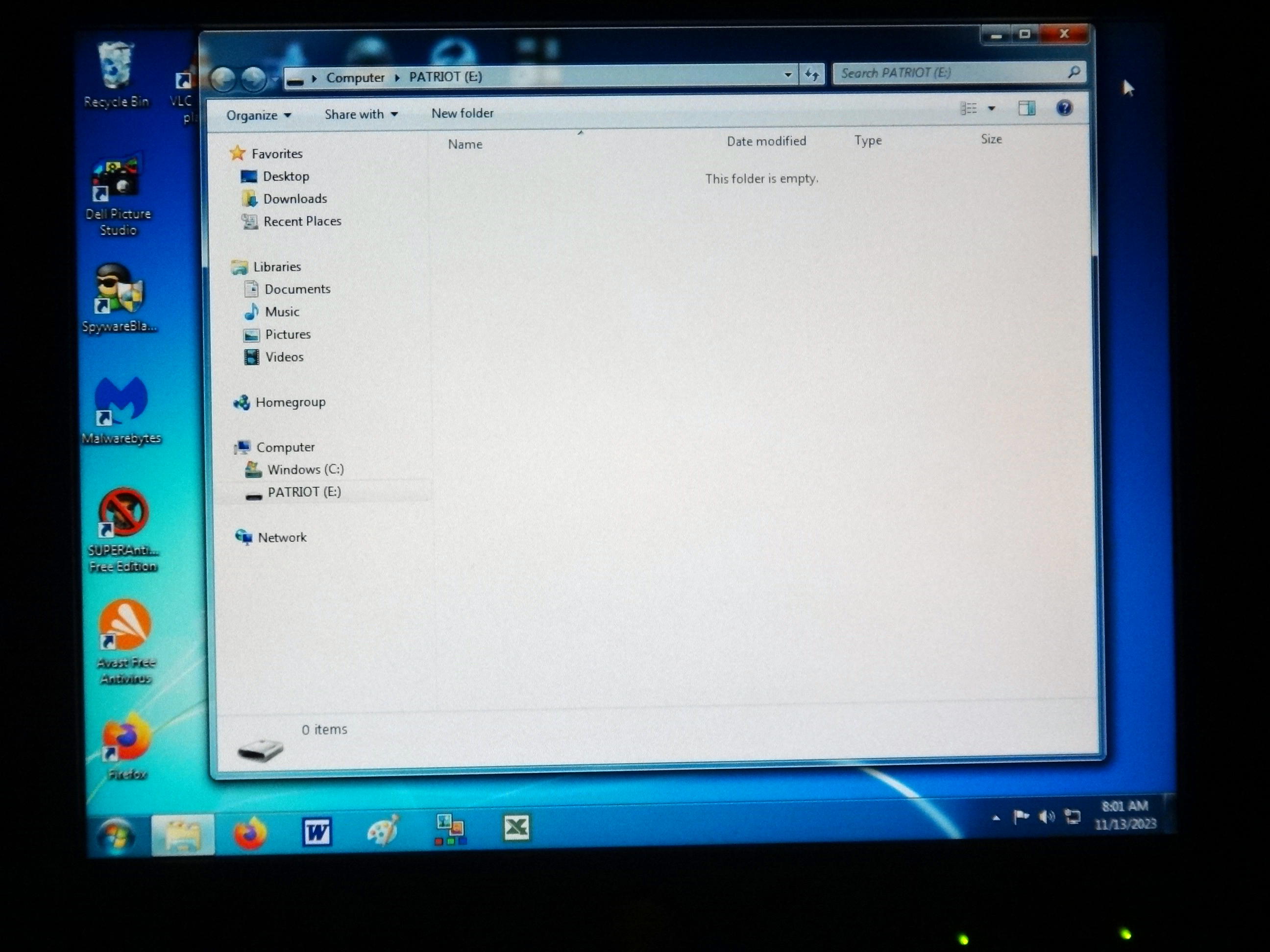Open Dell Picture Studio desktop shortcut
Screen dimensions: 1270x952
click(118, 194)
